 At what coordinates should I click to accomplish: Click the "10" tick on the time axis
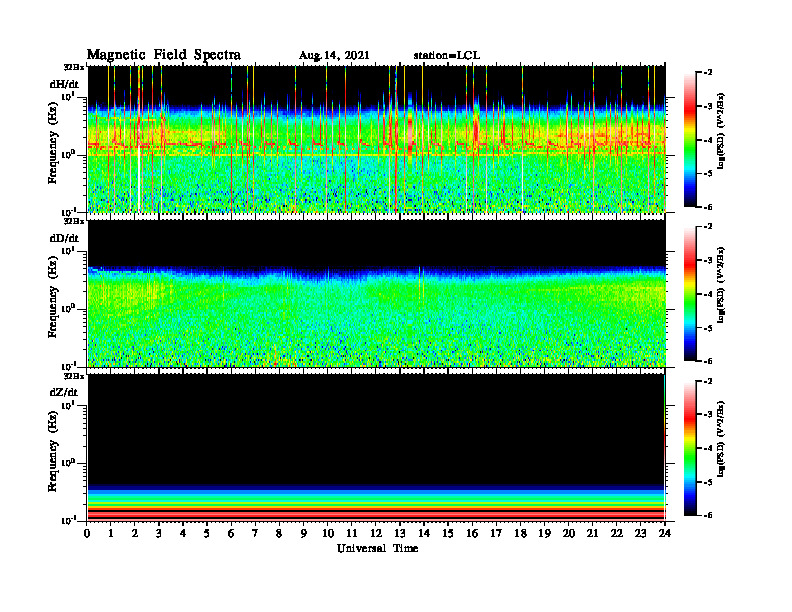click(x=328, y=534)
